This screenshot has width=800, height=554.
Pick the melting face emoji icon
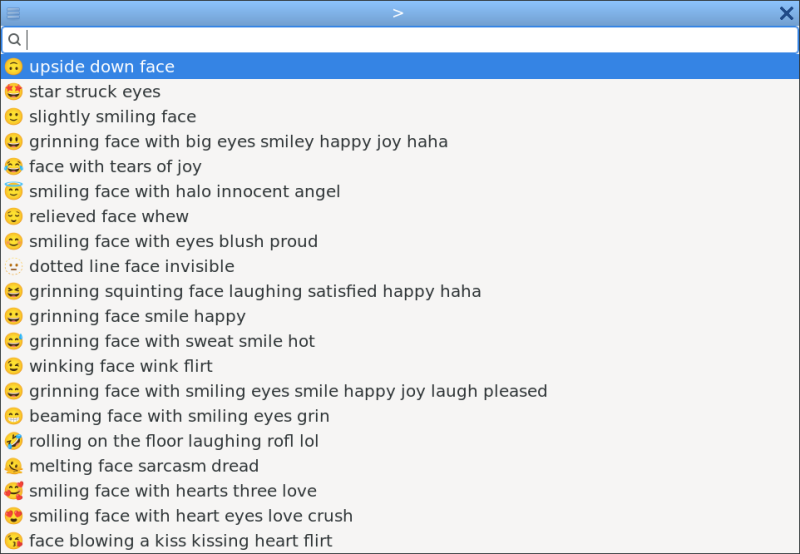(13, 466)
